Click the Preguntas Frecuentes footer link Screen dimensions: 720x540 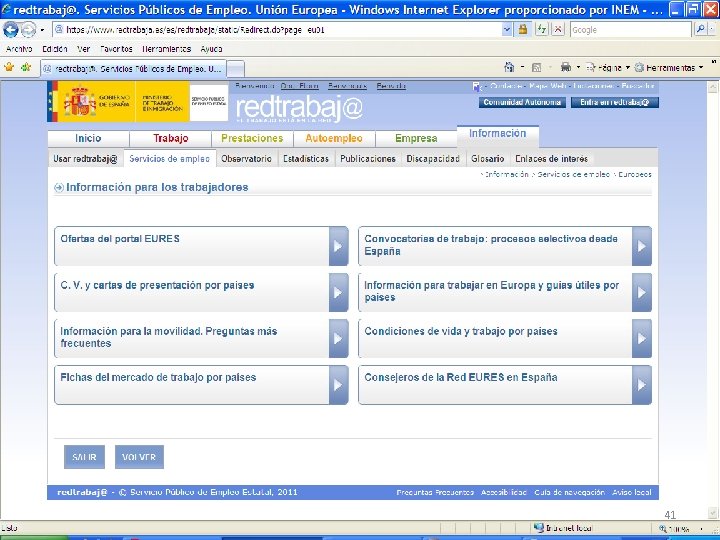coord(435,492)
